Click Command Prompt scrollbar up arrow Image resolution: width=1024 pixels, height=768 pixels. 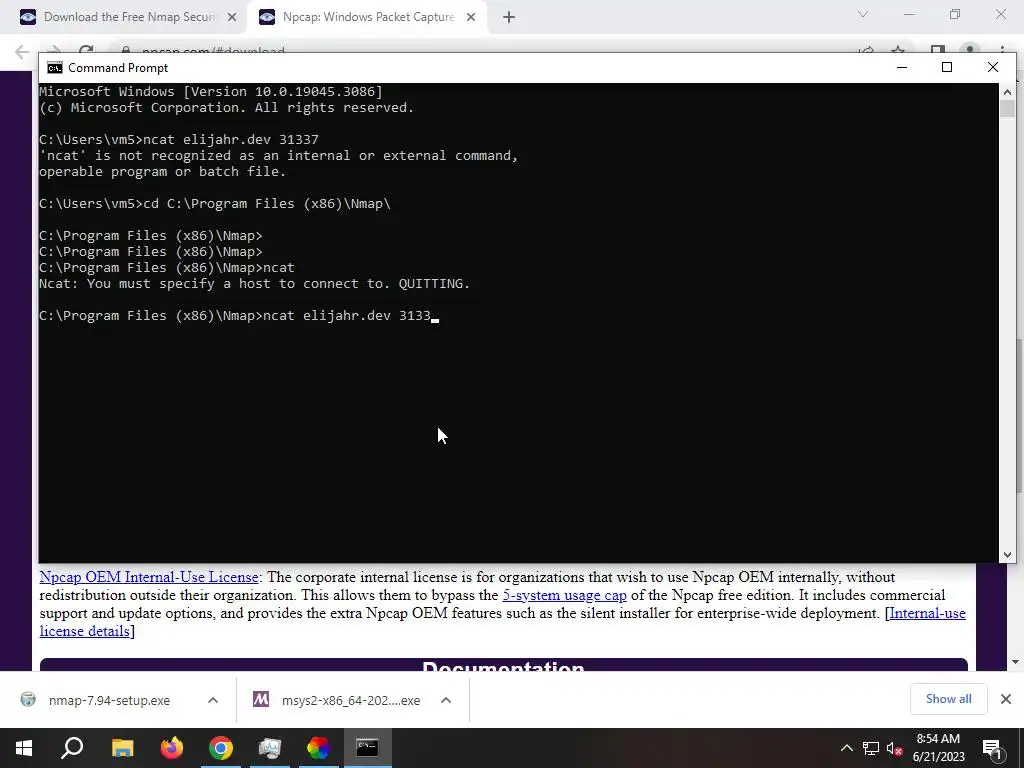tap(1007, 92)
